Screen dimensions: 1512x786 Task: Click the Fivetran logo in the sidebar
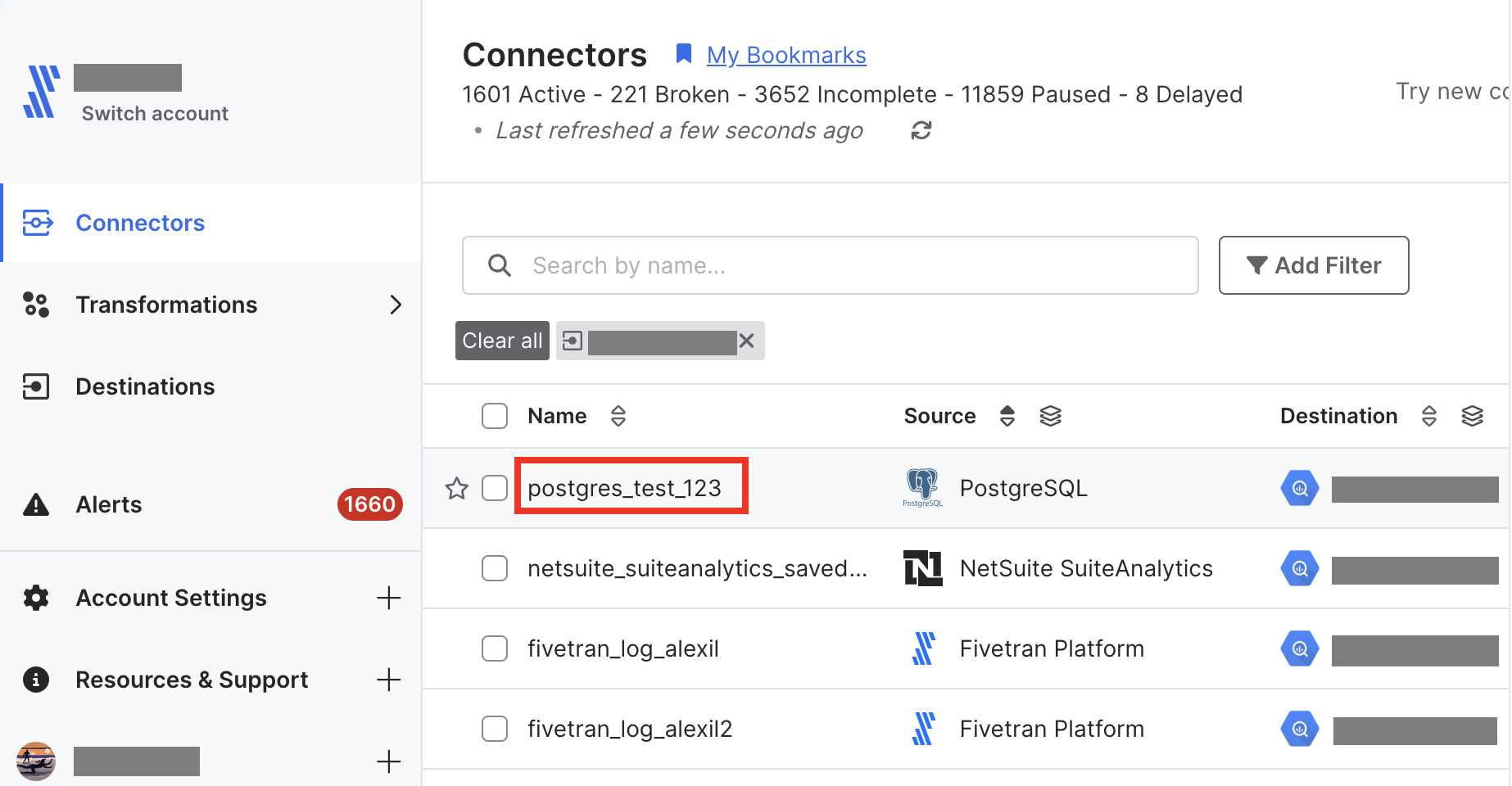[41, 92]
